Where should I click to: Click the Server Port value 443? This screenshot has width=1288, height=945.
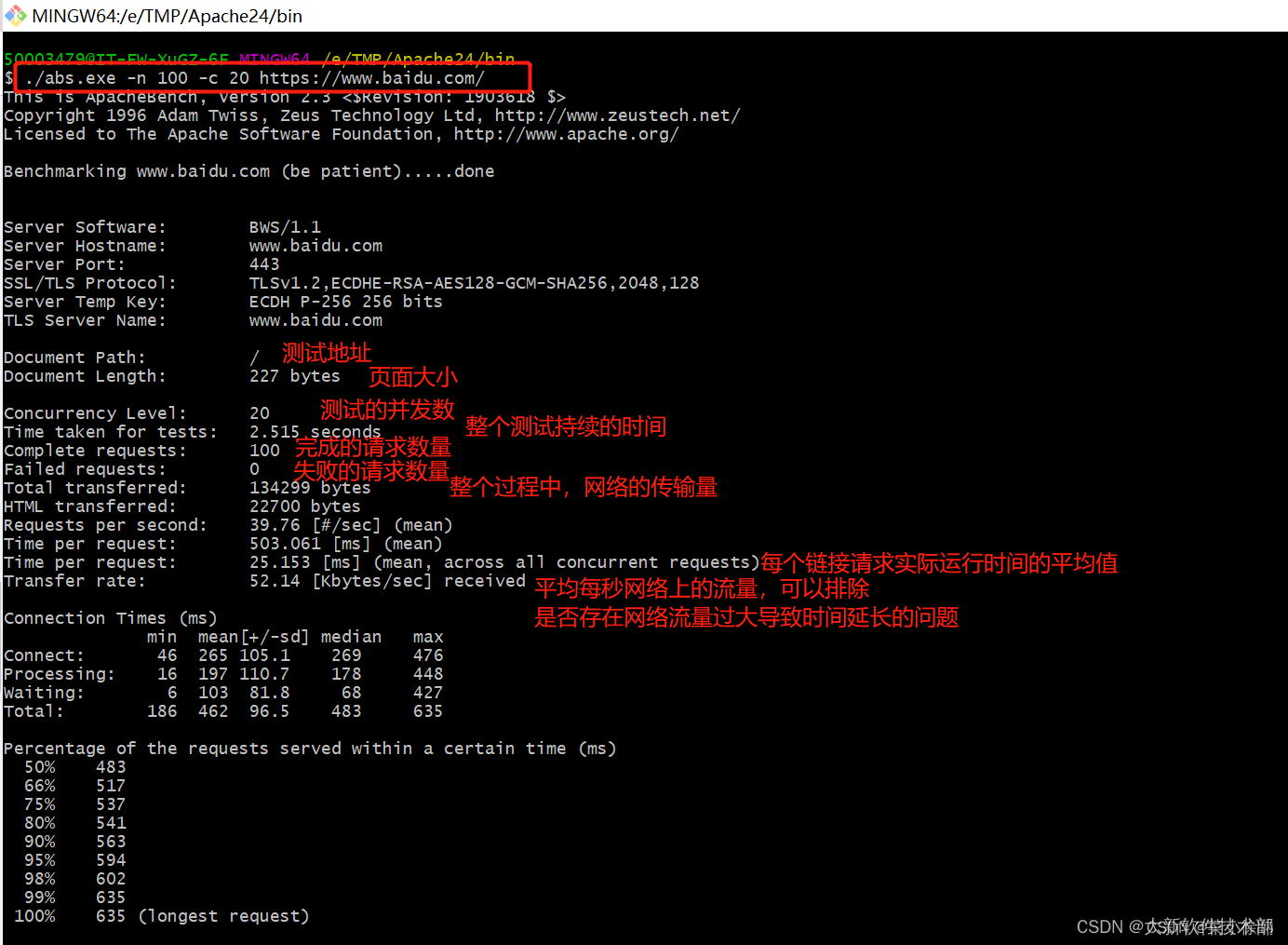pyautogui.click(x=264, y=264)
